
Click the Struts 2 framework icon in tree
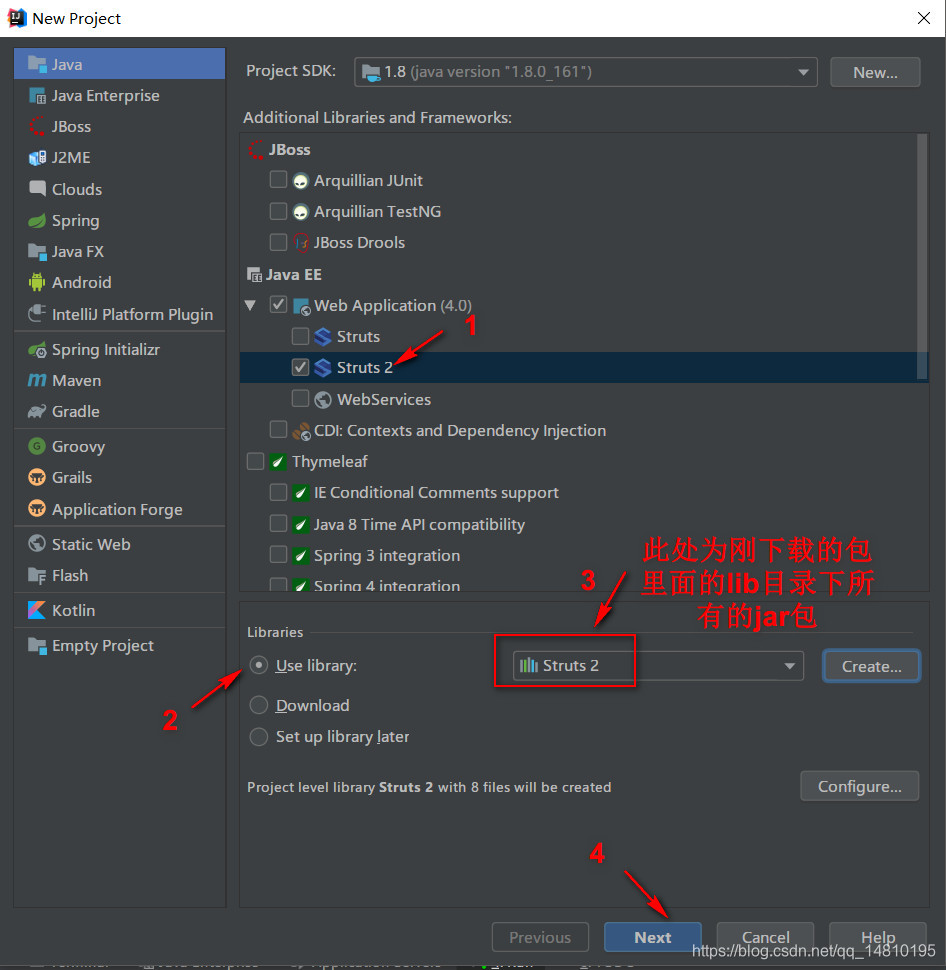[323, 367]
